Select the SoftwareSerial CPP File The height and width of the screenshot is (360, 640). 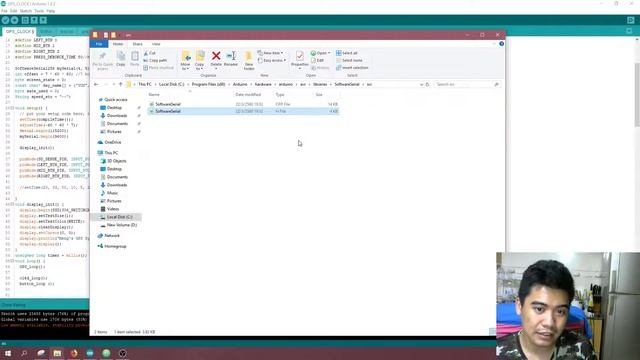point(244,104)
